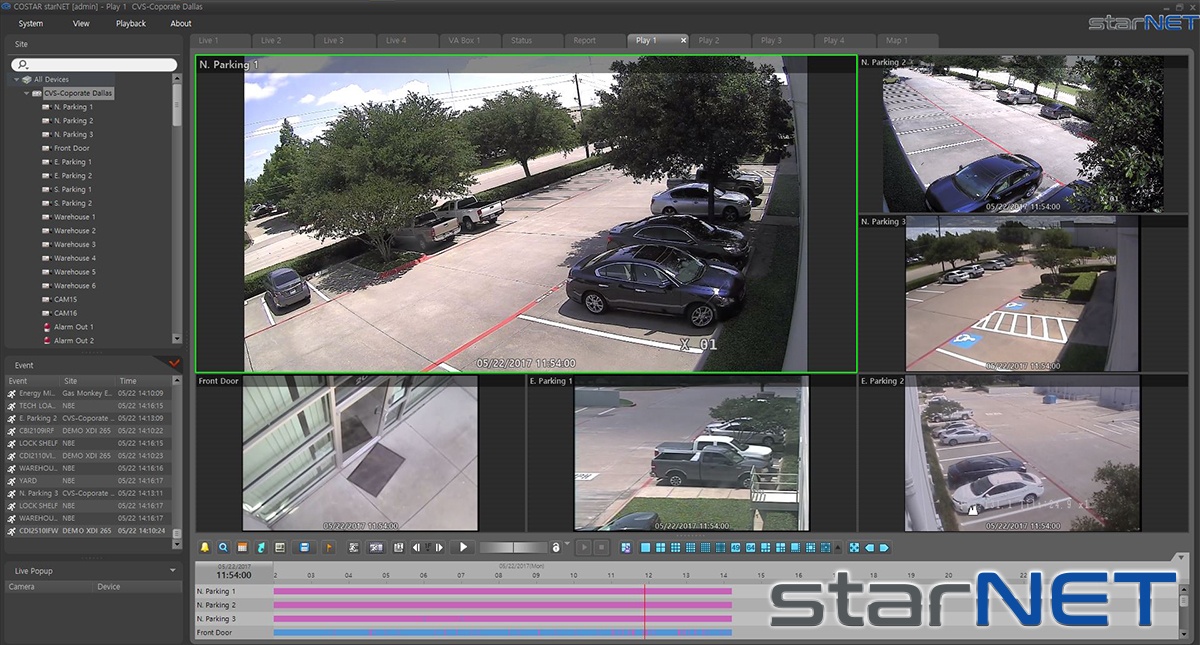The height and width of the screenshot is (645, 1200).
Task: Click the playback speed slider
Action: pos(512,548)
